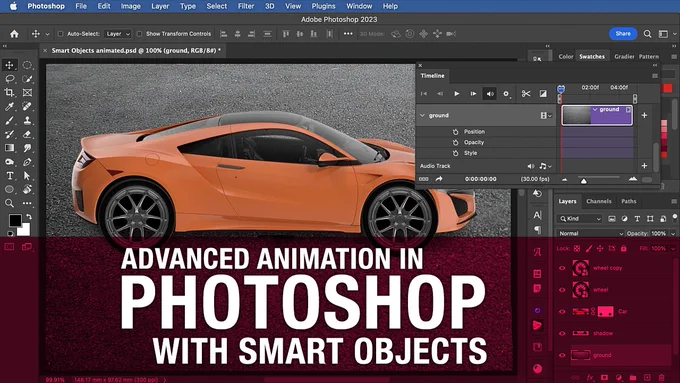Switch to the Color tab

click(x=566, y=56)
